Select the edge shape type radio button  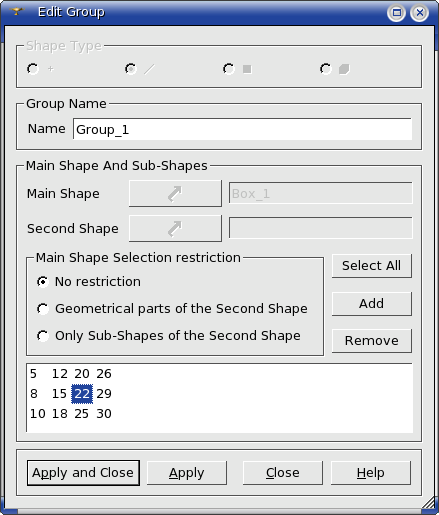[x=130, y=69]
